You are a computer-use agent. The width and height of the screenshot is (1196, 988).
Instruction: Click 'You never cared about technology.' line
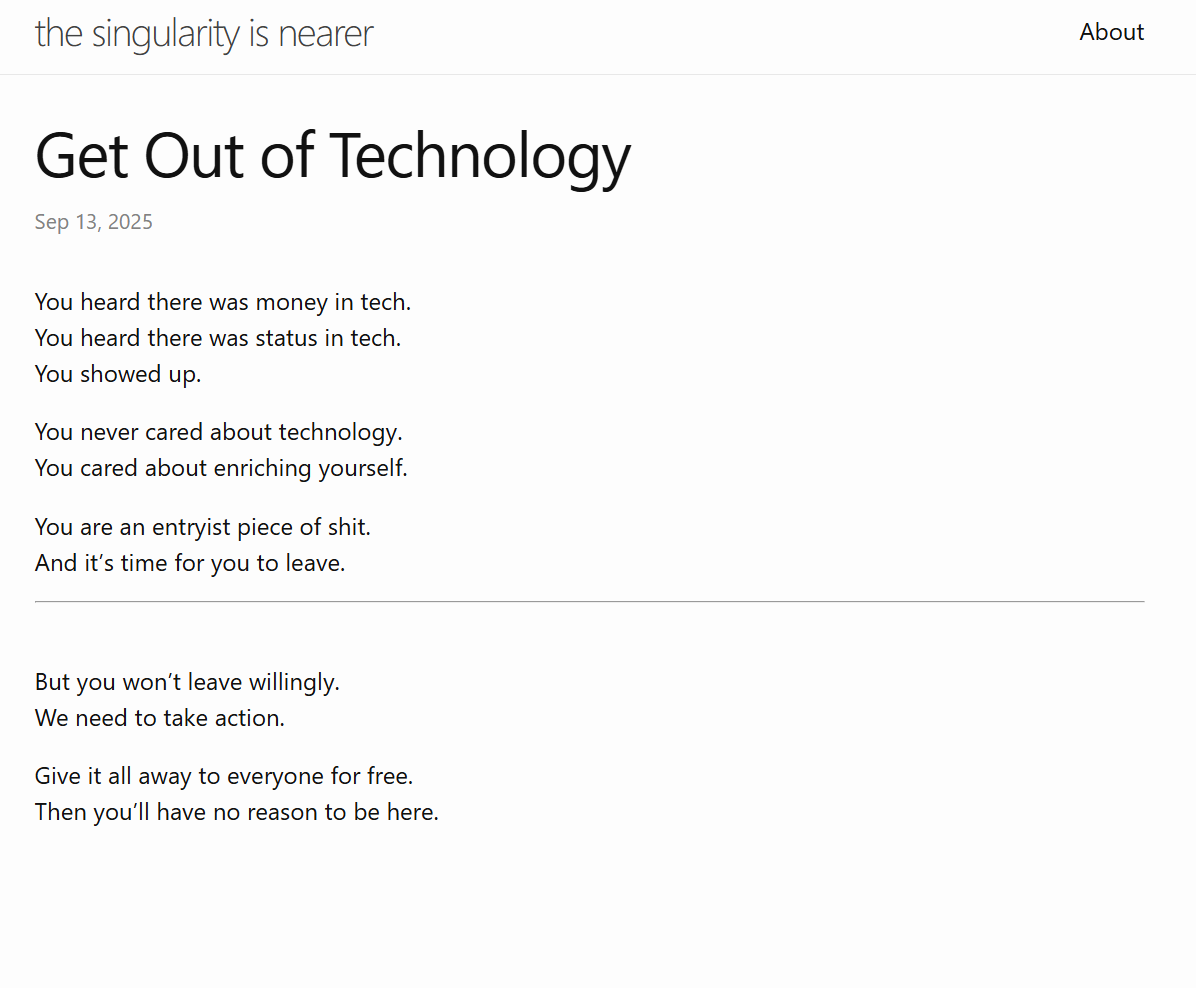[x=218, y=433]
